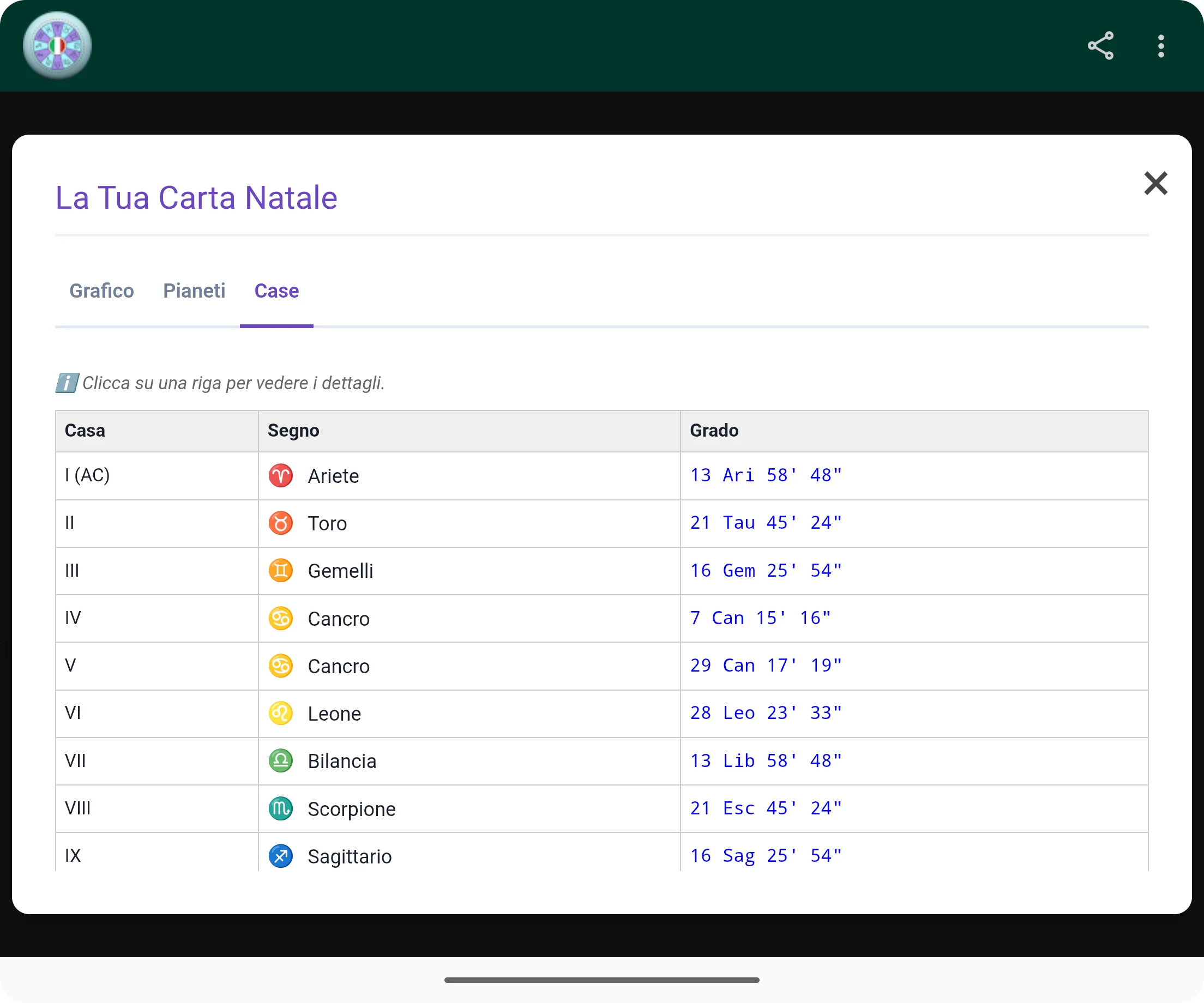Screen dimensions: 1204x1003
Task: Click the Casa column header
Action: click(157, 431)
